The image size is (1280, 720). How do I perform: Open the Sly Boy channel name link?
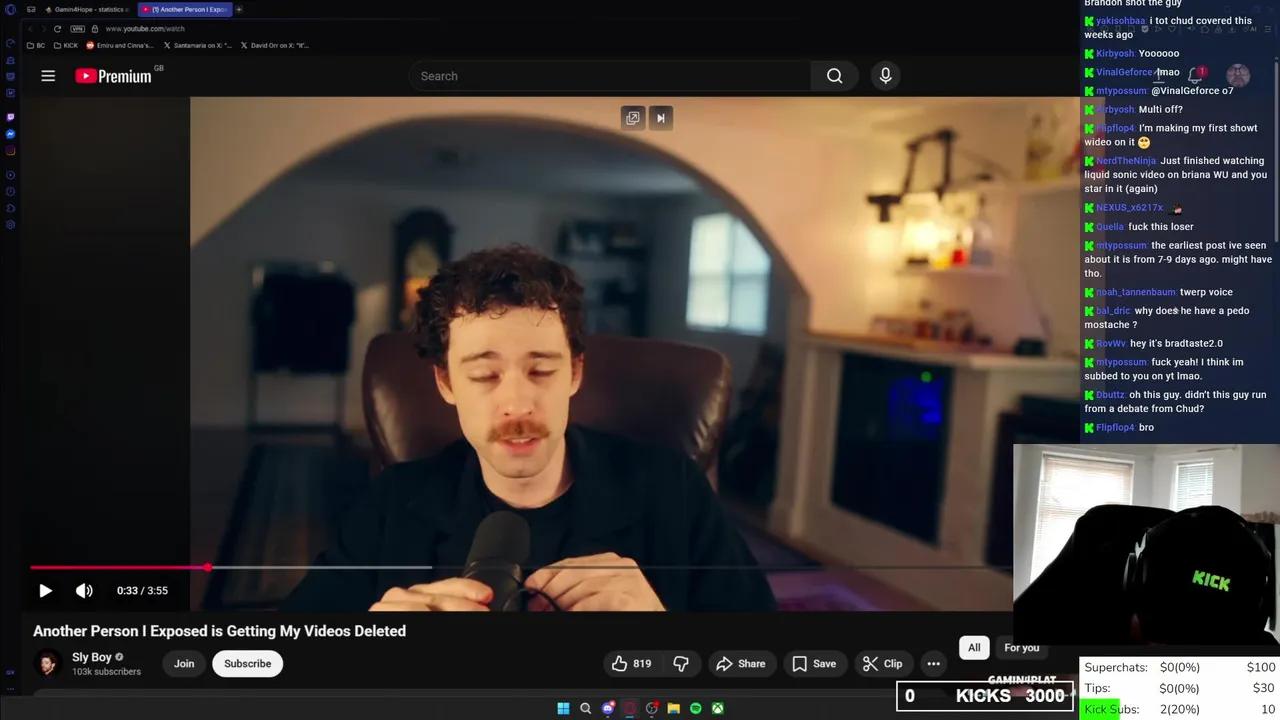pos(92,657)
